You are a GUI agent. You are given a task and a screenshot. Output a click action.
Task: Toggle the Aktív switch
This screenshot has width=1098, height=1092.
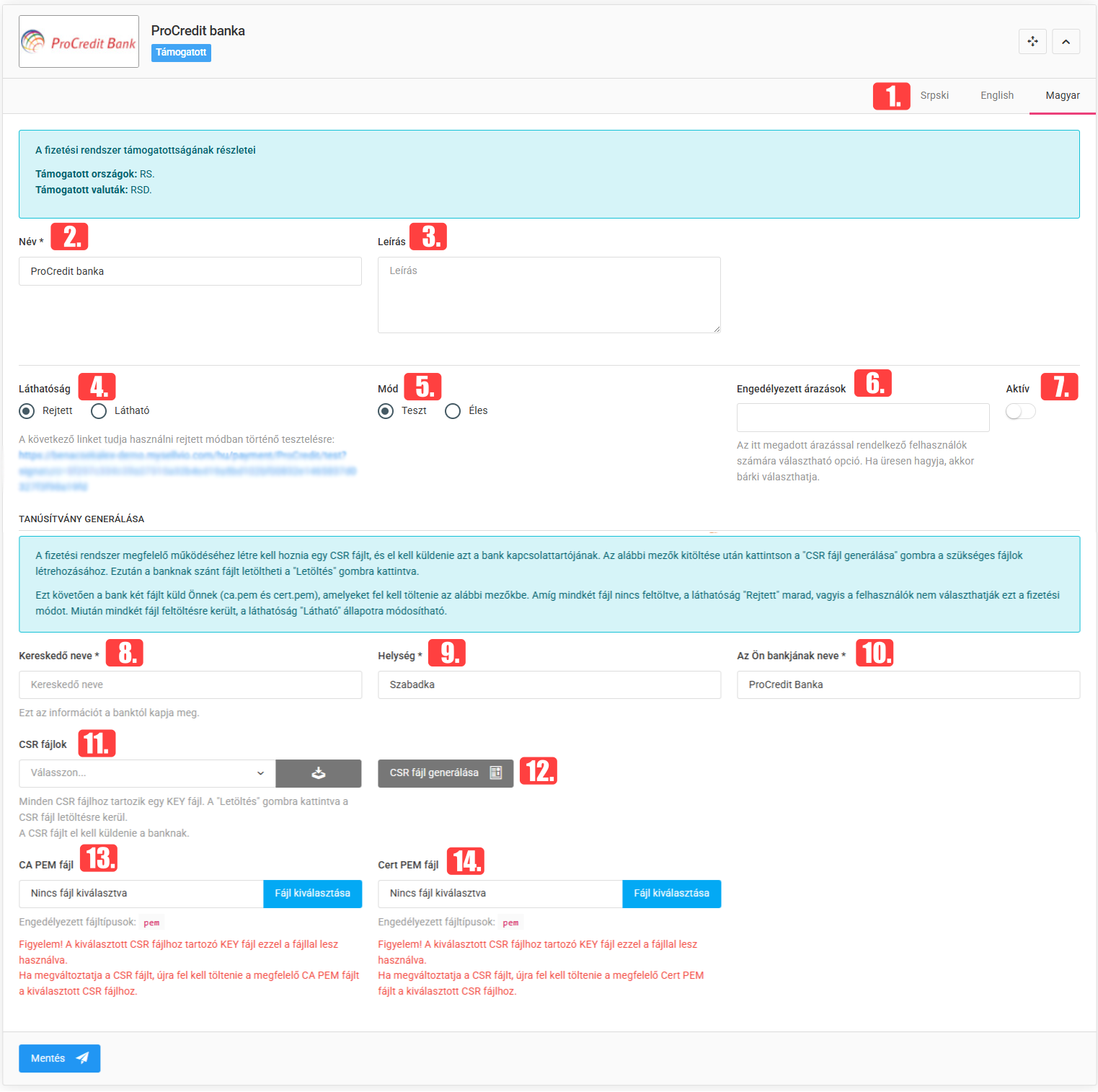pos(1021,411)
